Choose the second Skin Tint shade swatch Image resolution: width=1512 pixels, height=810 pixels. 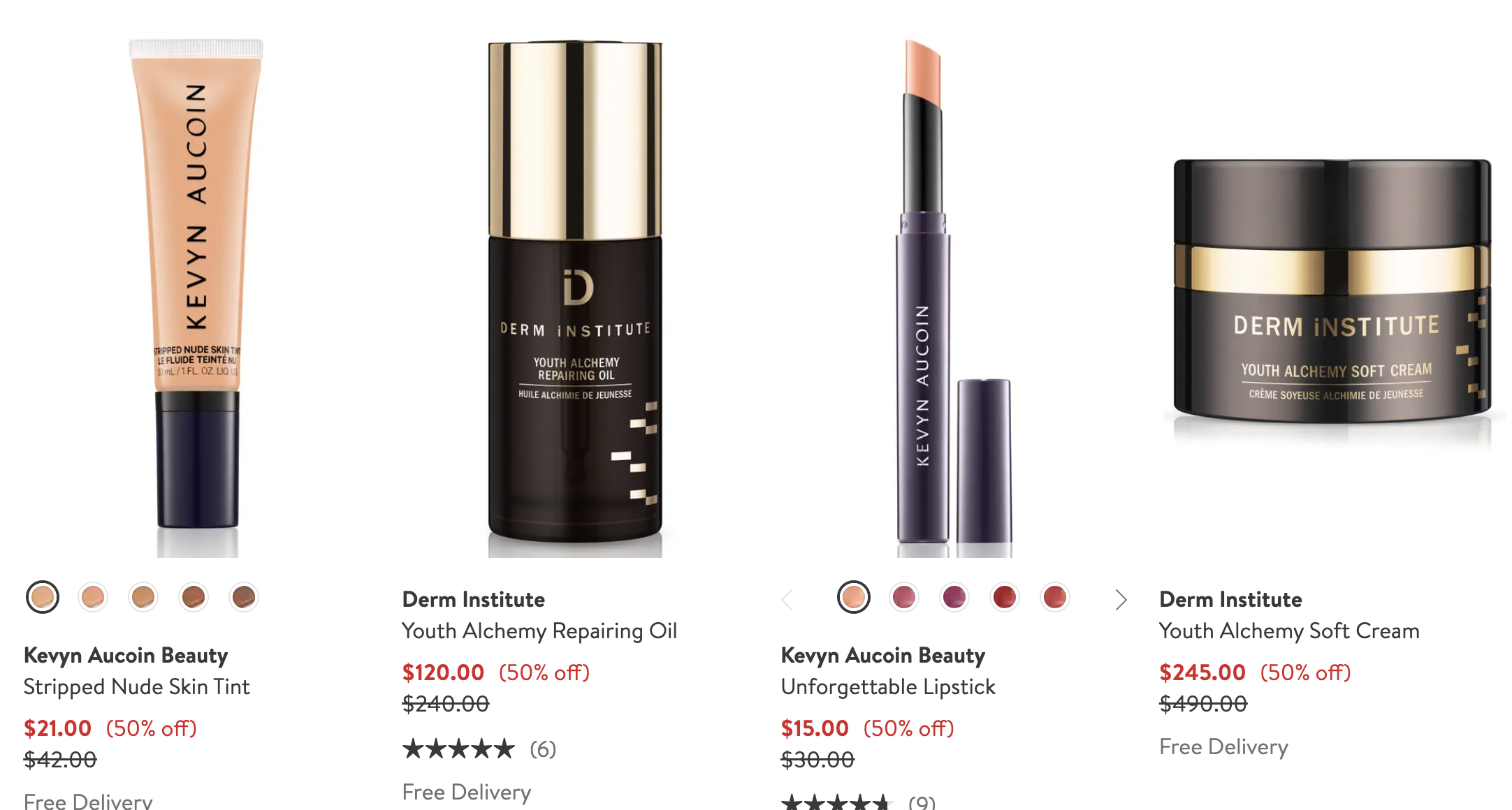click(x=93, y=598)
